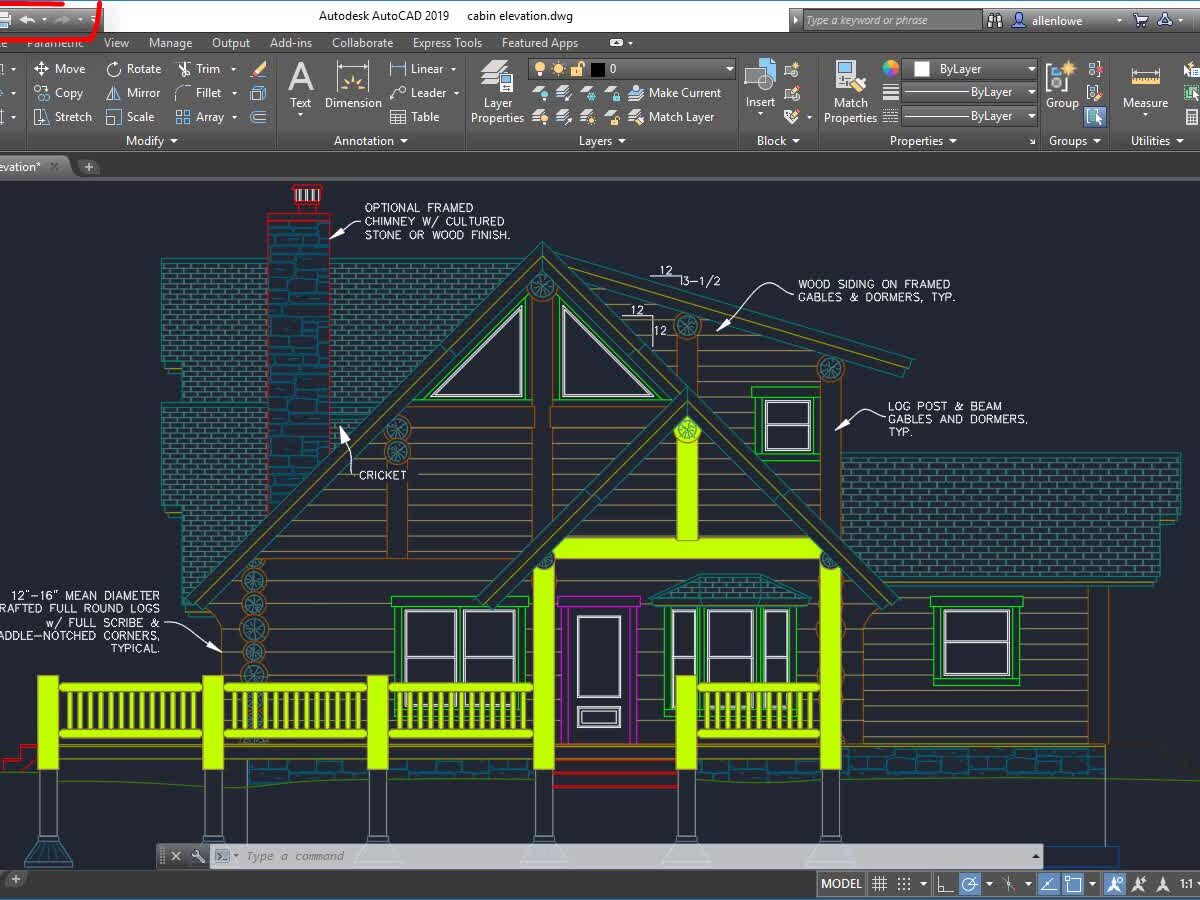Image resolution: width=1200 pixels, height=900 pixels.
Task: Expand the Layers panel dropdown
Action: pos(602,141)
